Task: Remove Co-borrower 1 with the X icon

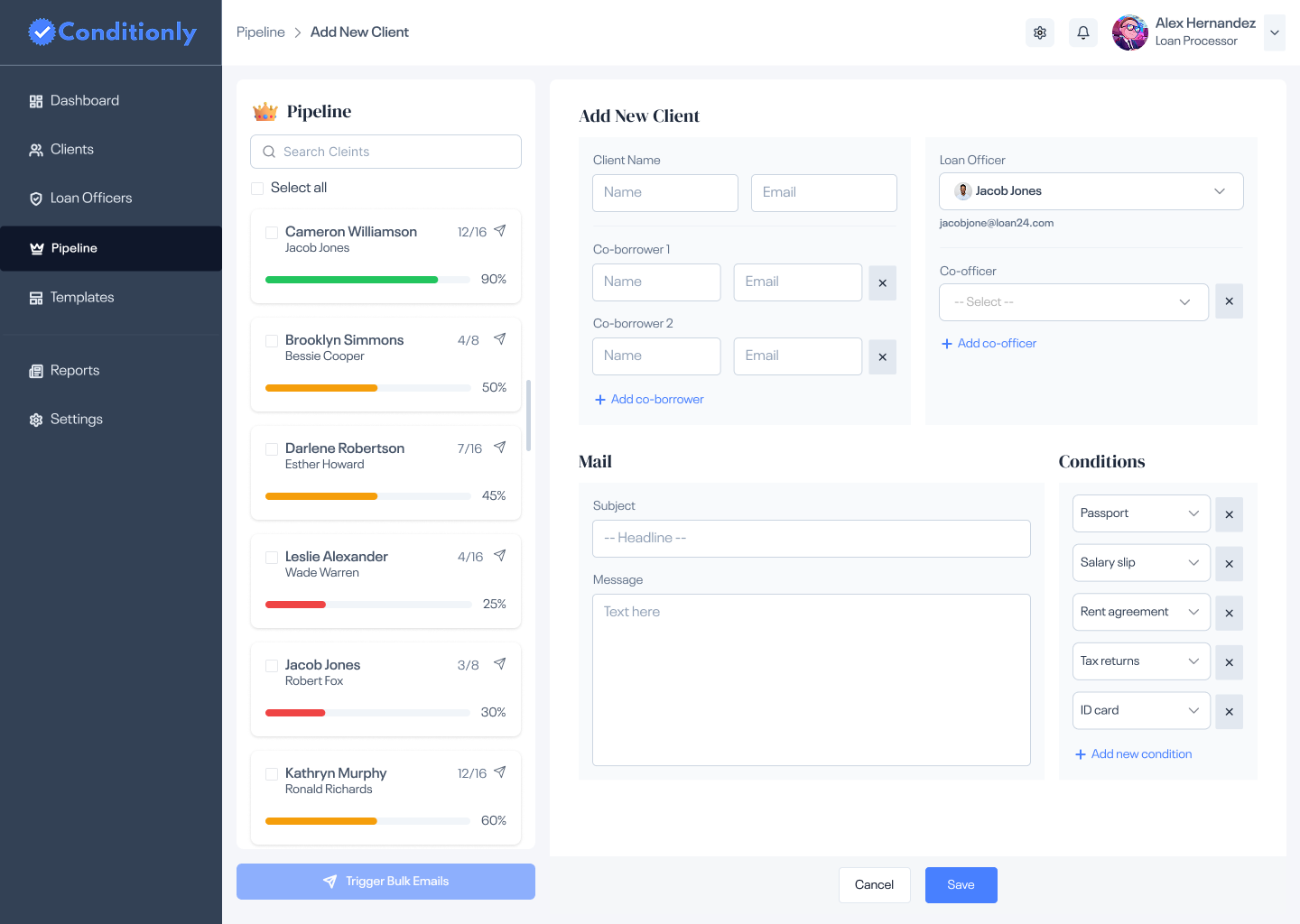Action: [x=882, y=283]
